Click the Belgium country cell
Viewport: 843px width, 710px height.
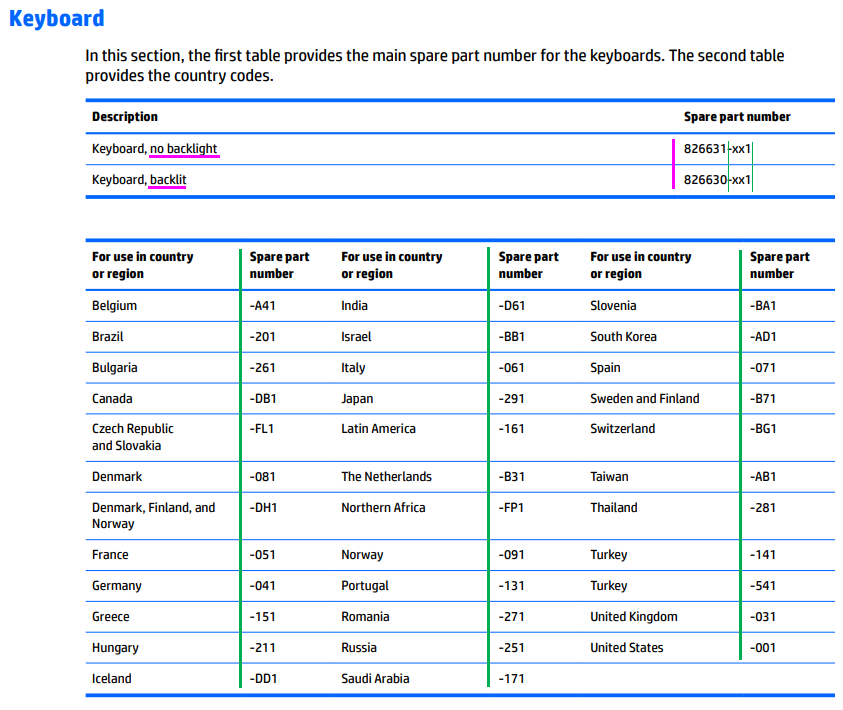[114, 305]
